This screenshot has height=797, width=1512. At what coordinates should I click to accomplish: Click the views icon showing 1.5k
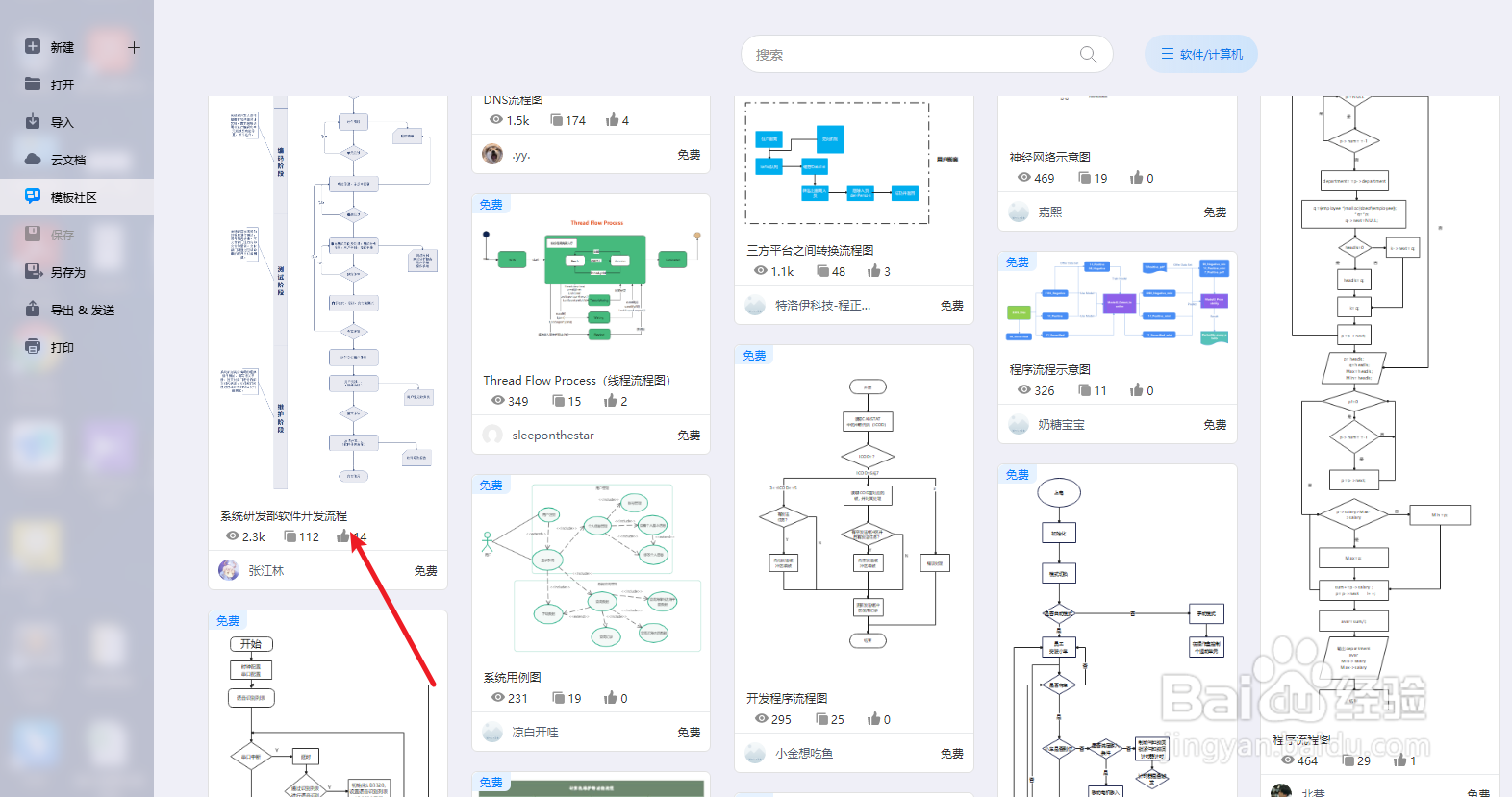click(496, 120)
